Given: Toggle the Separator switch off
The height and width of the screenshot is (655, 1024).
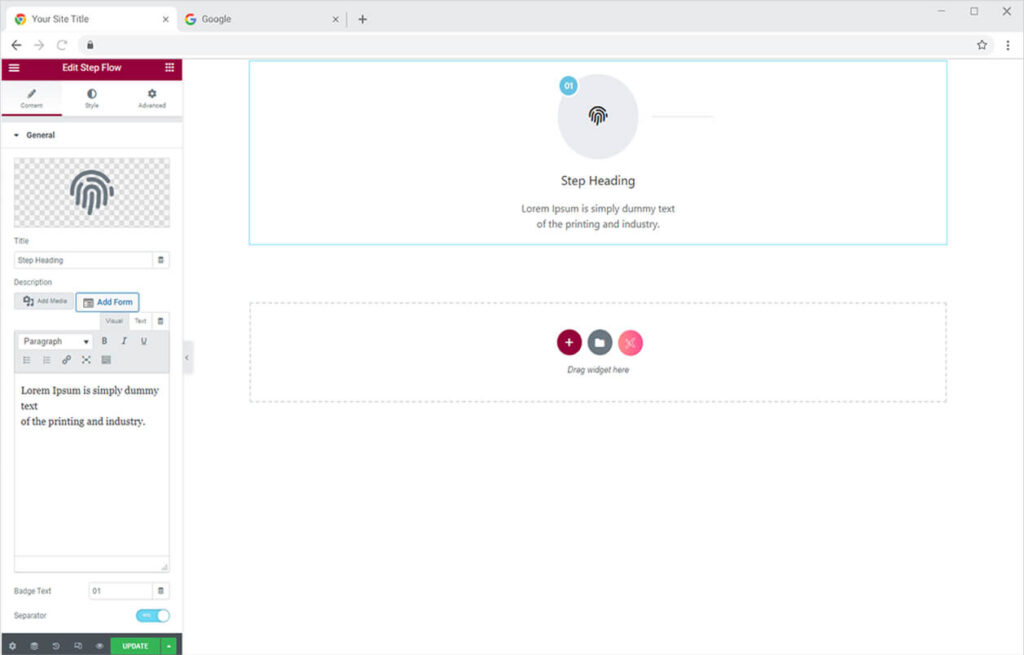Looking at the screenshot, I should [153, 616].
